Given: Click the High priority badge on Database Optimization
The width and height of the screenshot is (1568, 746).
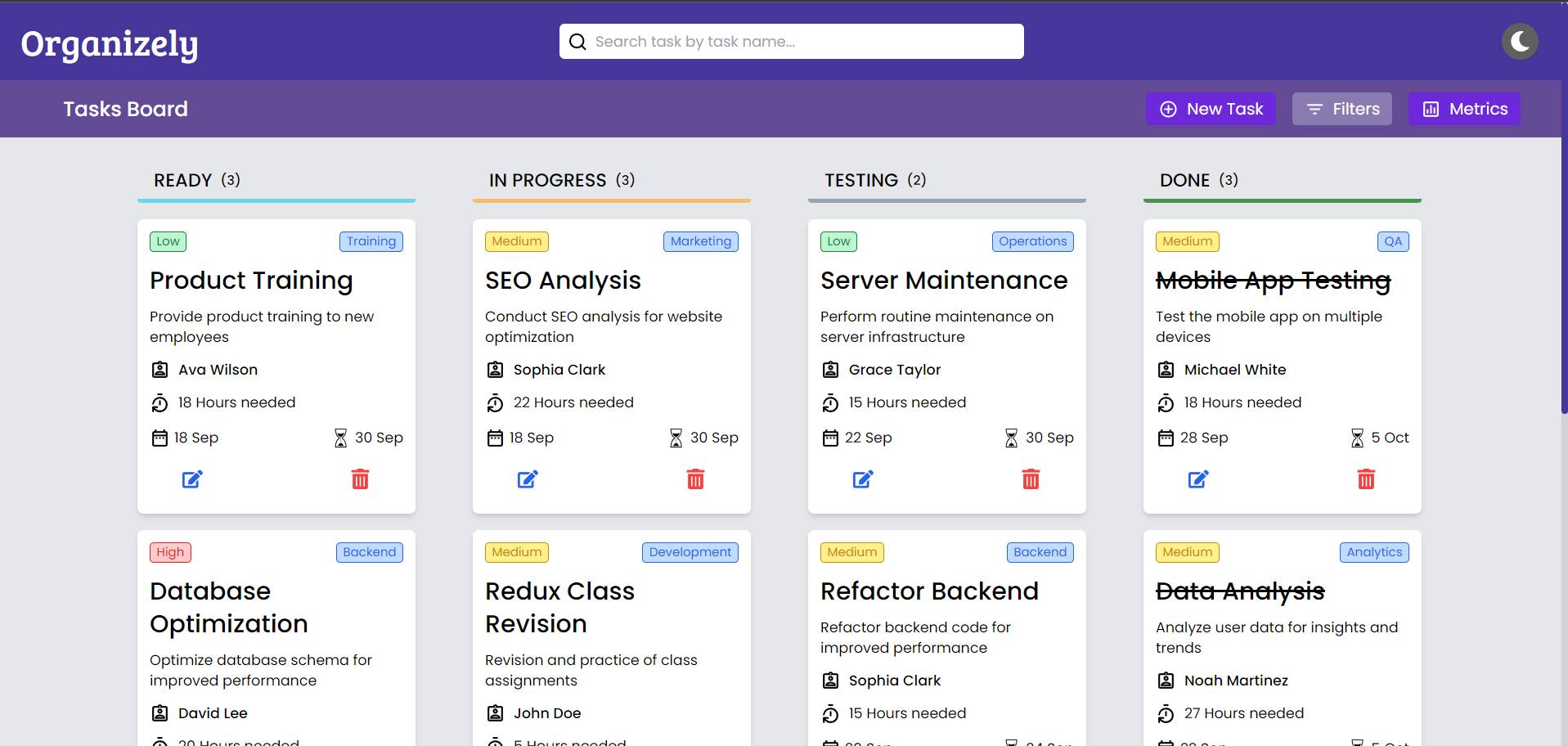Looking at the screenshot, I should pos(170,552).
